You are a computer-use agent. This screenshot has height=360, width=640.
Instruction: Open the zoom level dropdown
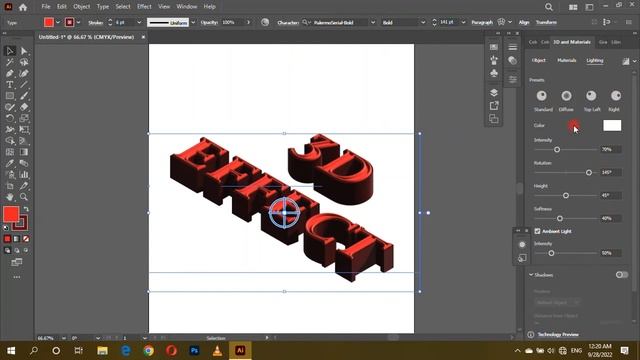64,338
